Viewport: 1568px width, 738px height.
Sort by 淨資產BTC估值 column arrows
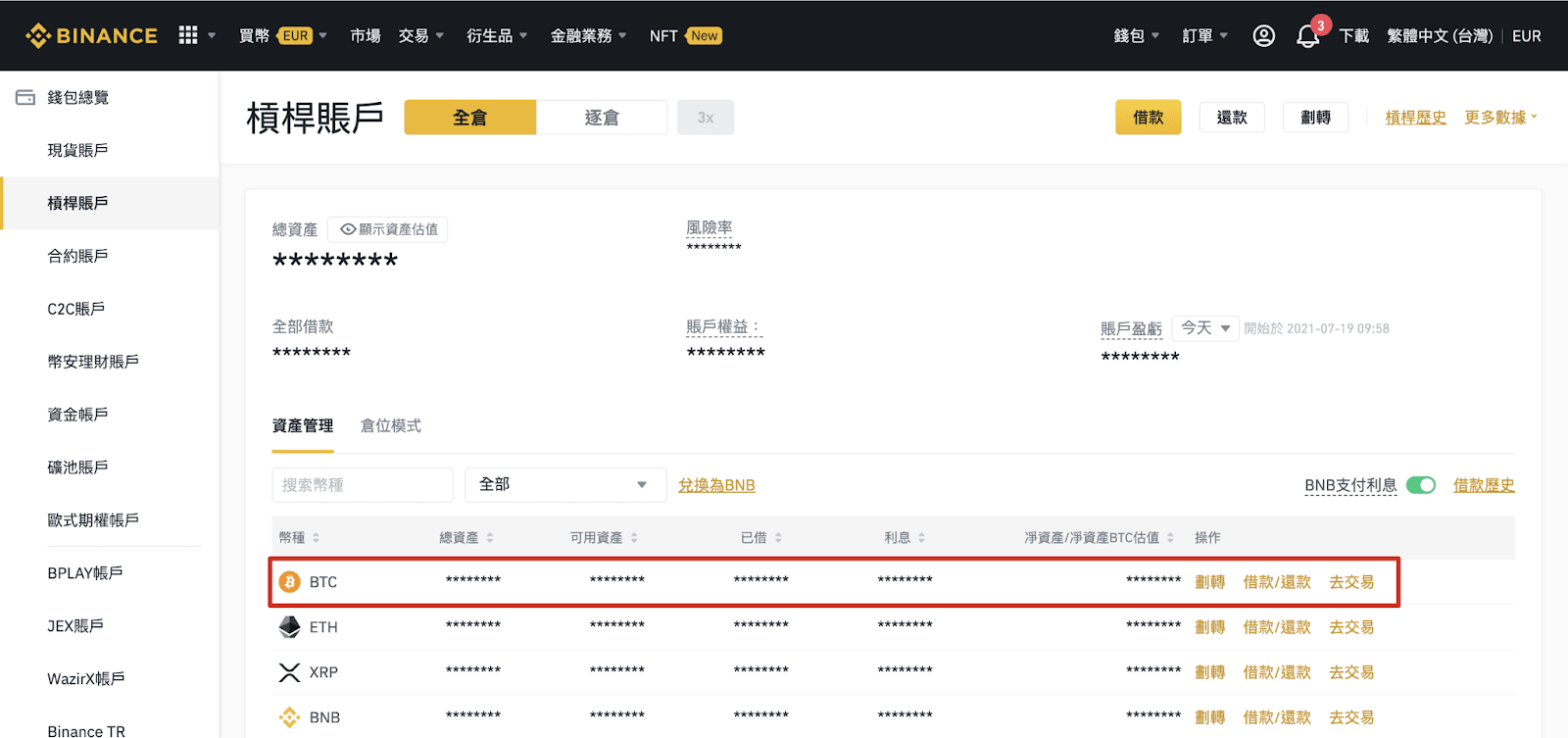pos(1170,538)
